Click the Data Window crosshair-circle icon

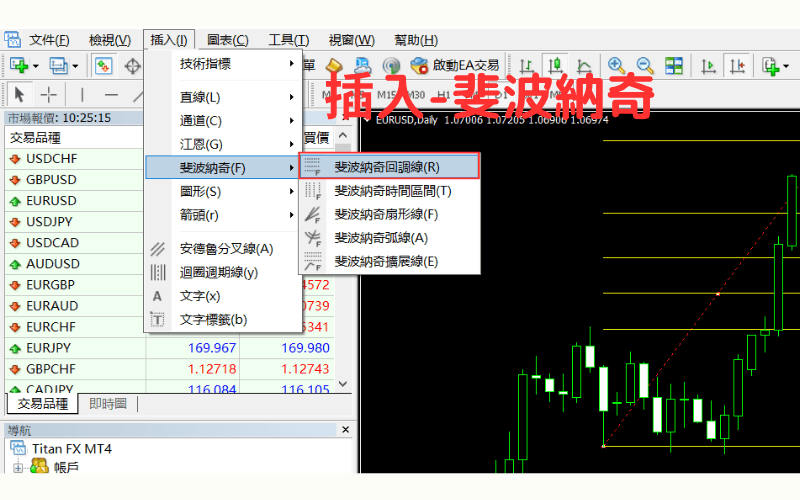click(133, 66)
